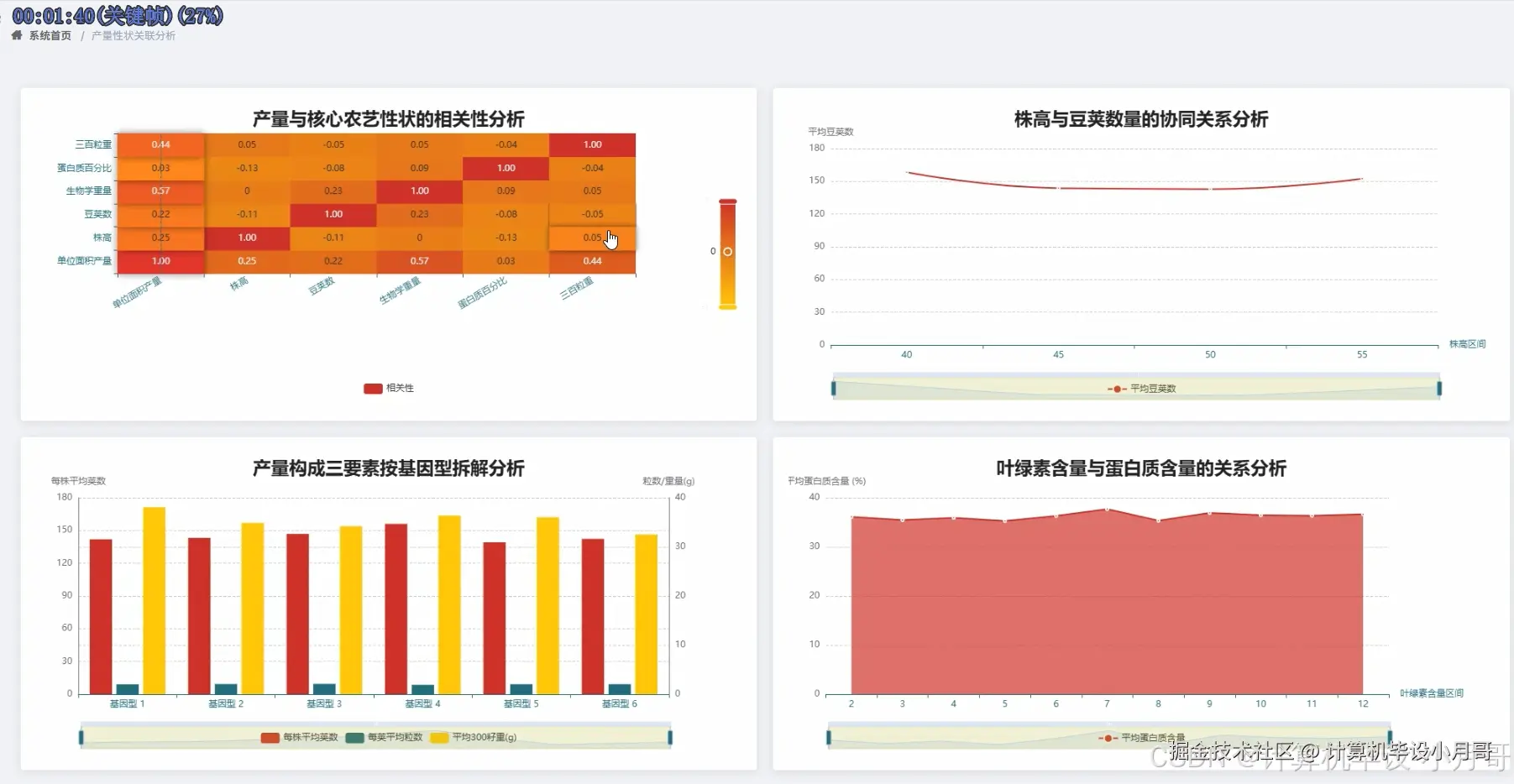1514x784 pixels.
Task: Click the right zoom handle under the 基因型 bar chart
Action: point(670,738)
